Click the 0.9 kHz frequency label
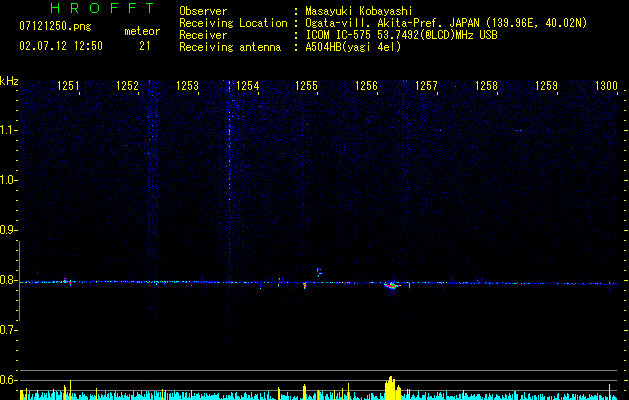Viewport: 629px width, 400px height. pos(7,230)
